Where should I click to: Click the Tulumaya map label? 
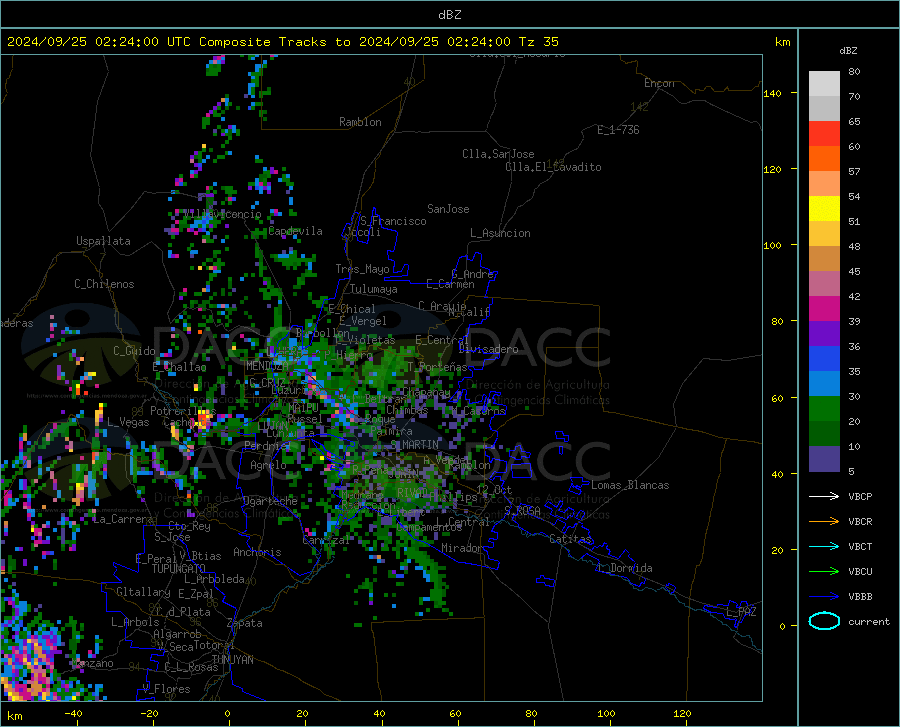374,289
